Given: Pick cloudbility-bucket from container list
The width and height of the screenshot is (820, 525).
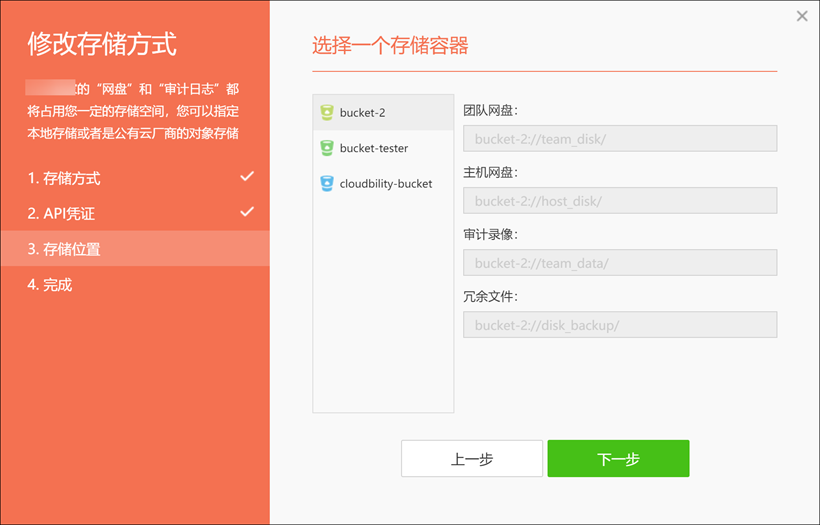Looking at the screenshot, I should pyautogui.click(x=385, y=184).
